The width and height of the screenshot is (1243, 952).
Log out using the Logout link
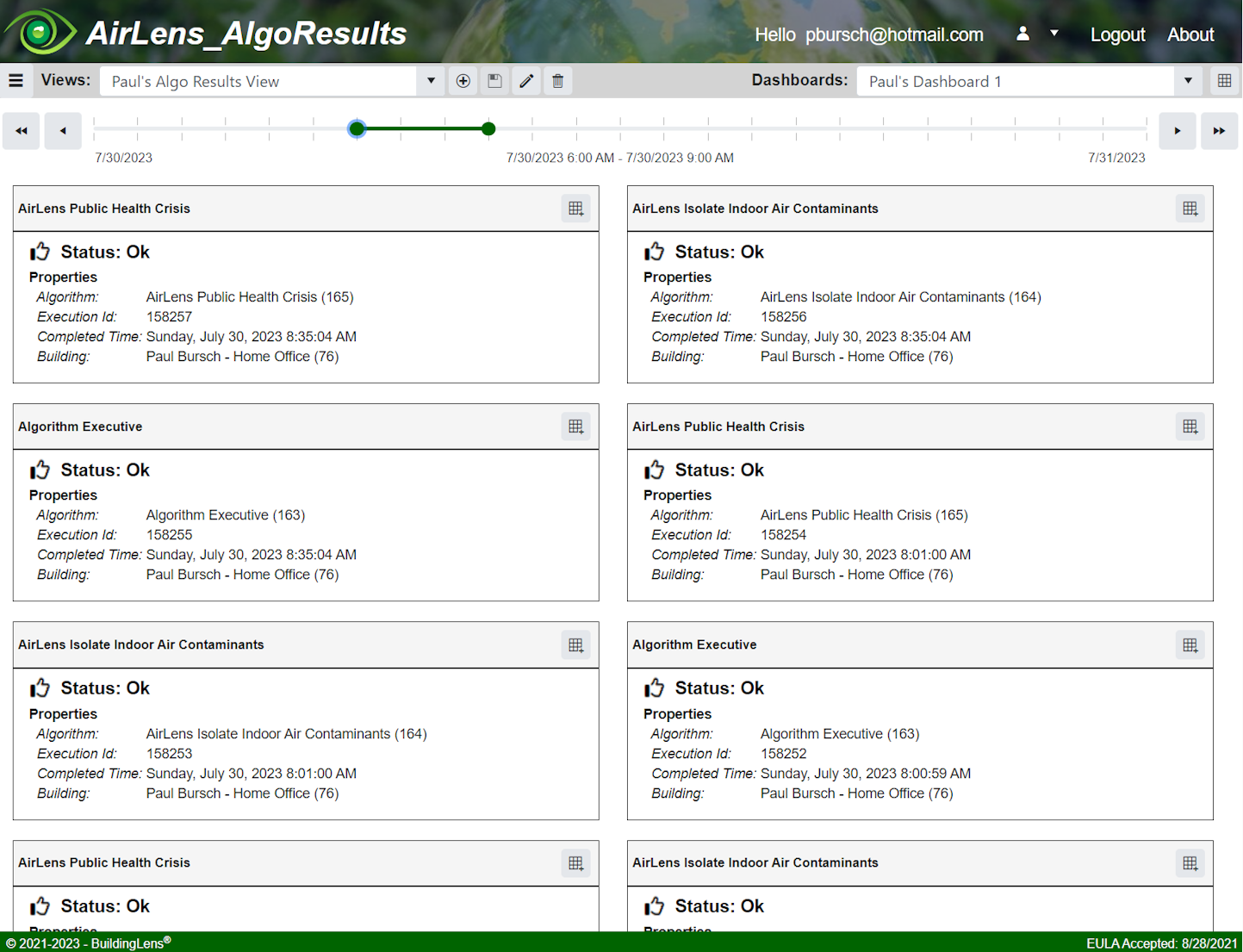point(1117,34)
